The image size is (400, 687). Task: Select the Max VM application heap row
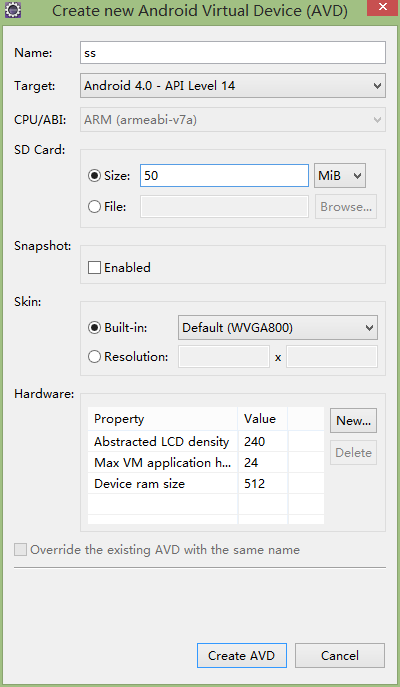pos(206,463)
